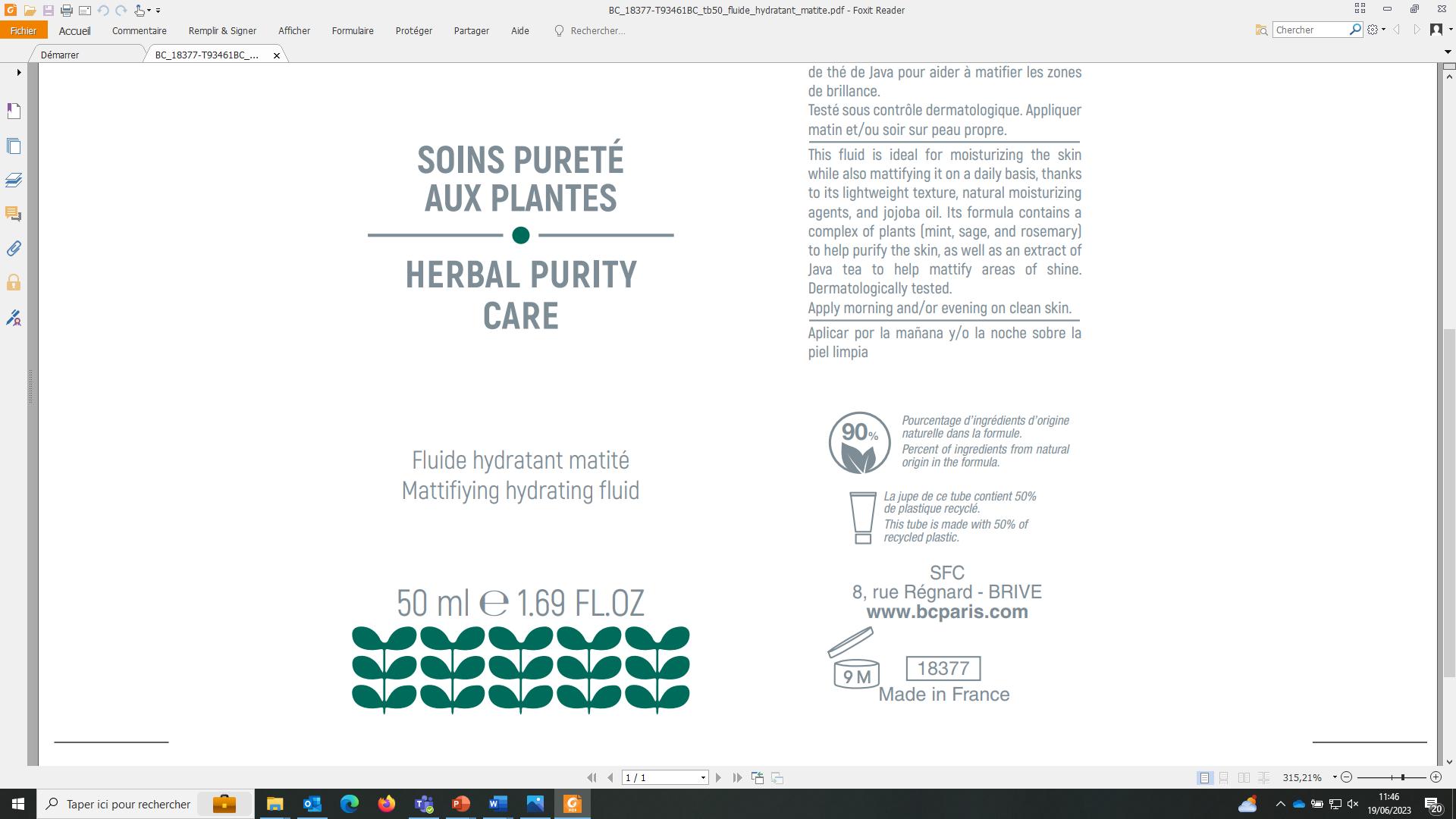Enable single page view mode
The image size is (1456, 819).
[x=1204, y=778]
